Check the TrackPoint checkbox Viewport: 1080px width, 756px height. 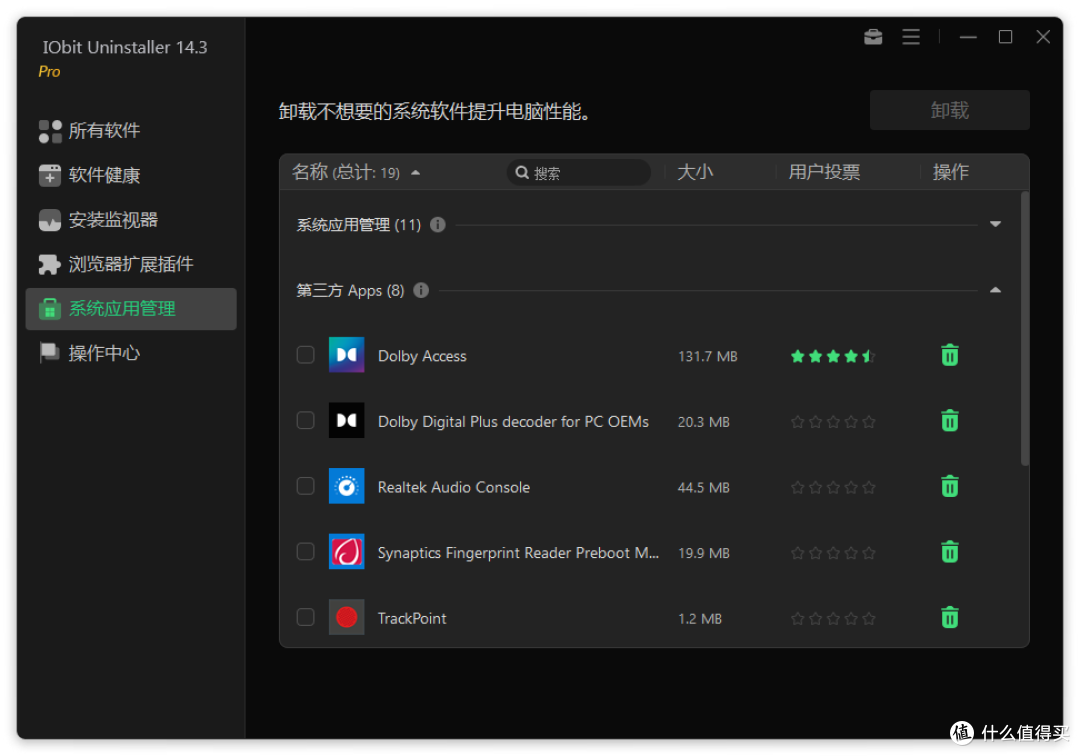point(305,617)
